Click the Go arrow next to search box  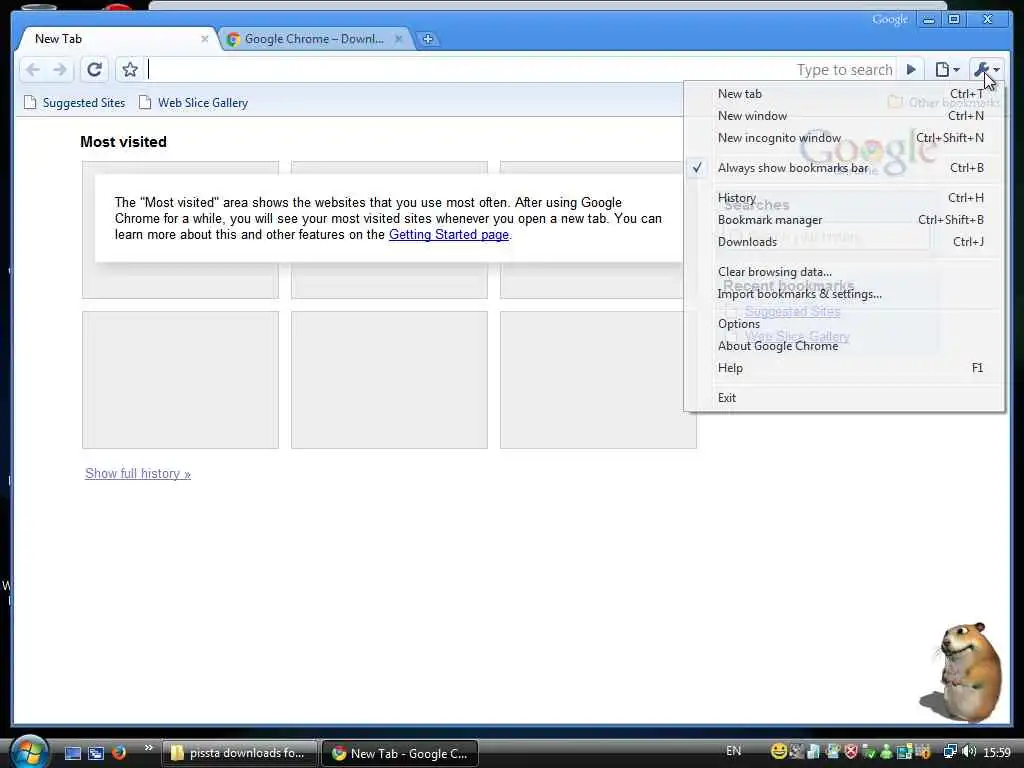(911, 69)
